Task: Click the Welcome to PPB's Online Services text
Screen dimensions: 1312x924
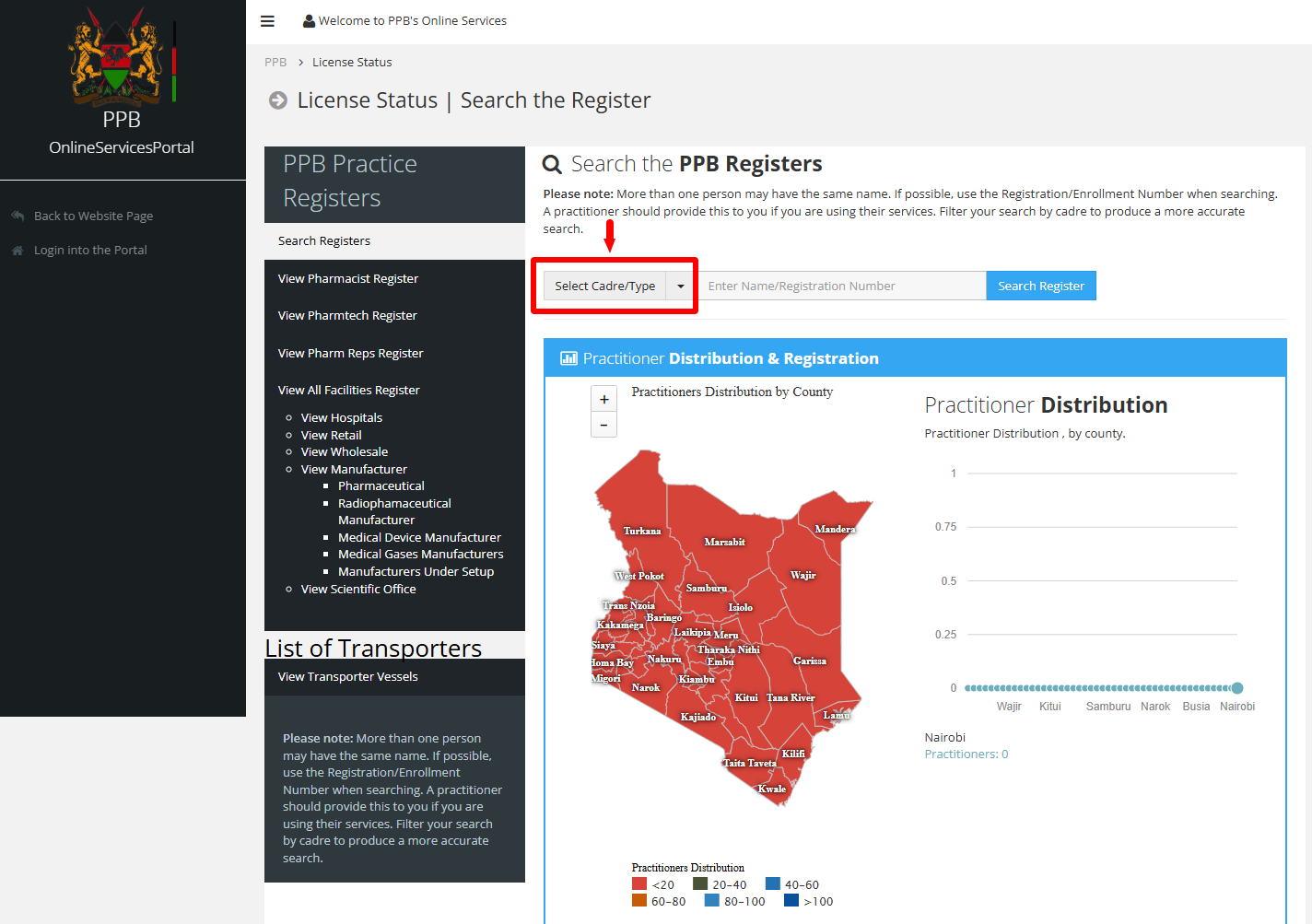Action: [413, 20]
